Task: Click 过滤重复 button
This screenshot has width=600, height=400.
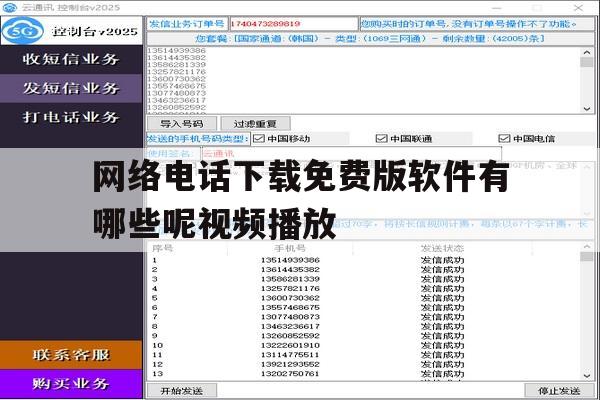Action: click(x=255, y=124)
